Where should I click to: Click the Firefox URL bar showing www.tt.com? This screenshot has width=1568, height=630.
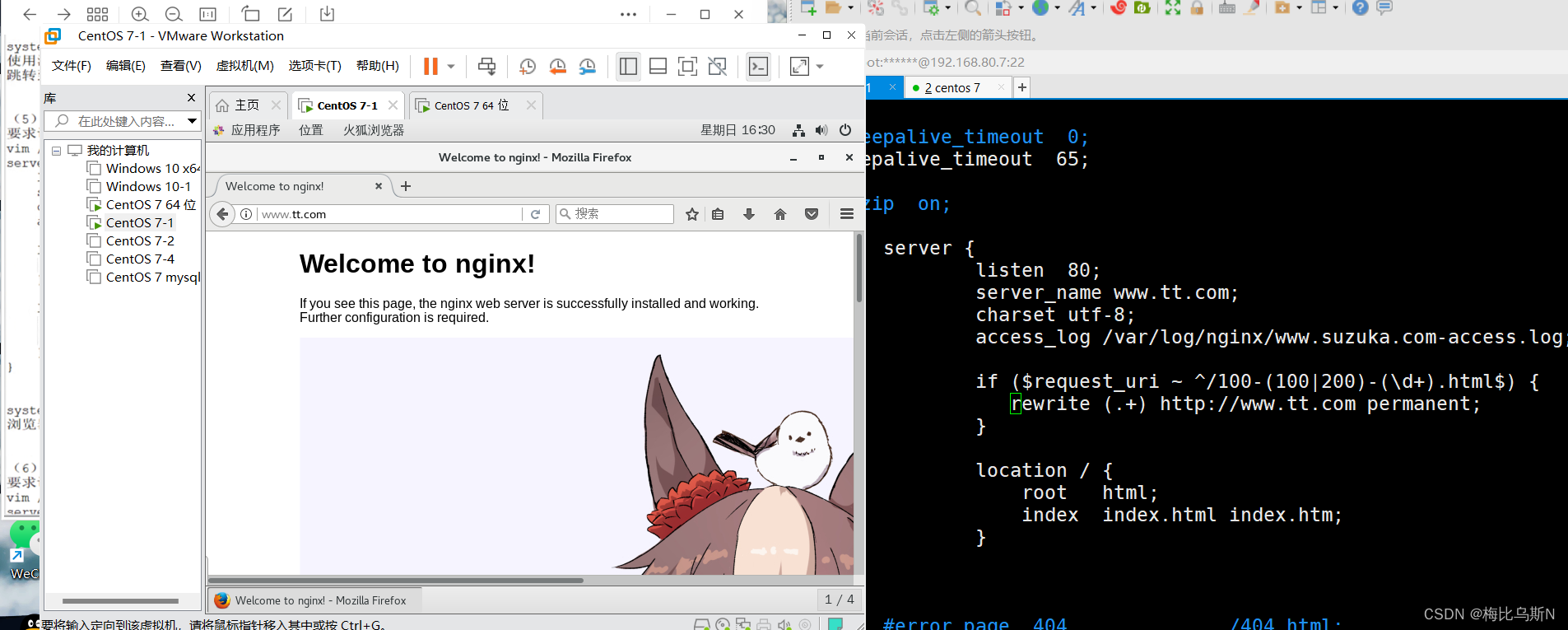[x=390, y=214]
